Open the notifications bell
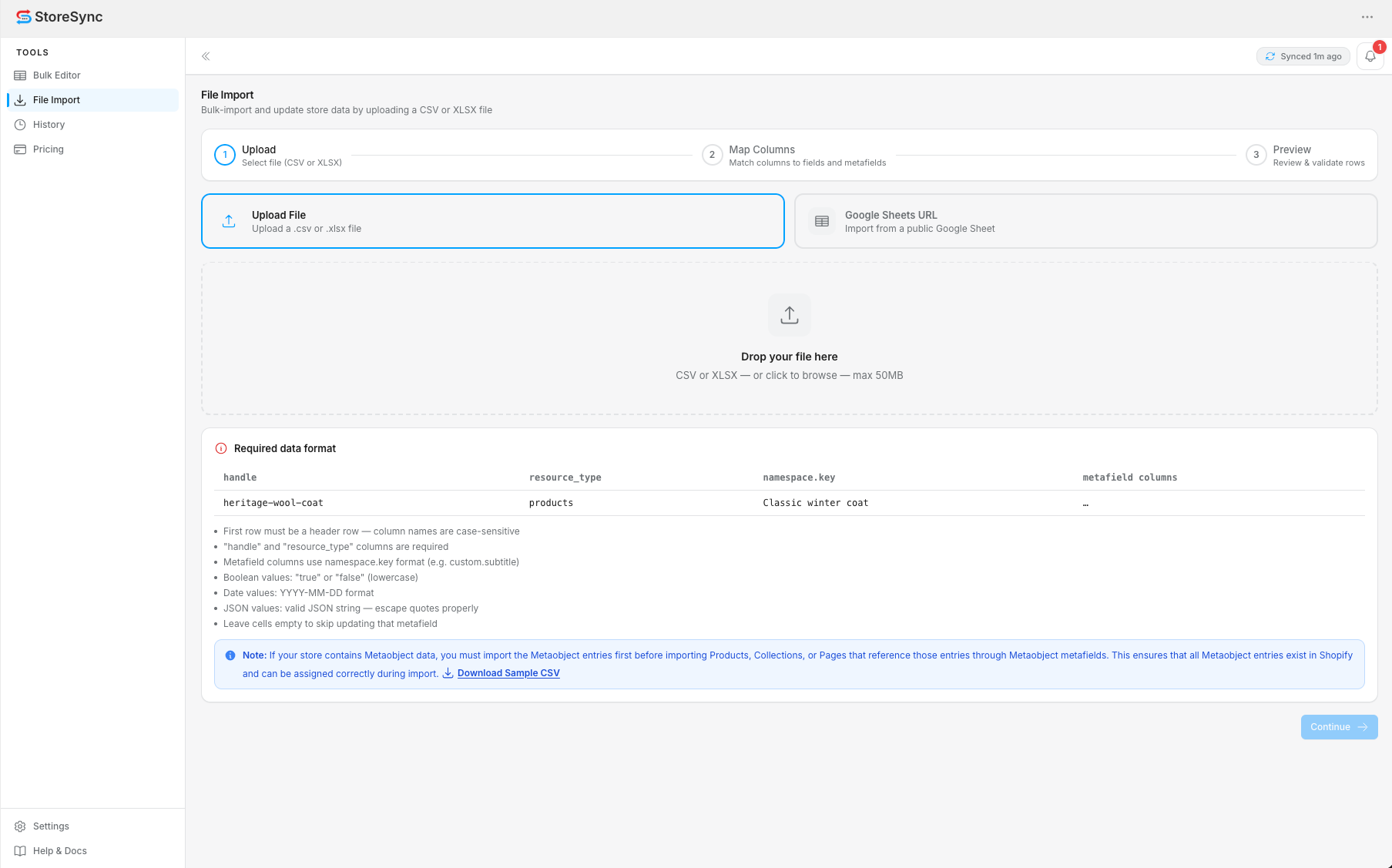The width and height of the screenshot is (1392, 868). point(1370,56)
